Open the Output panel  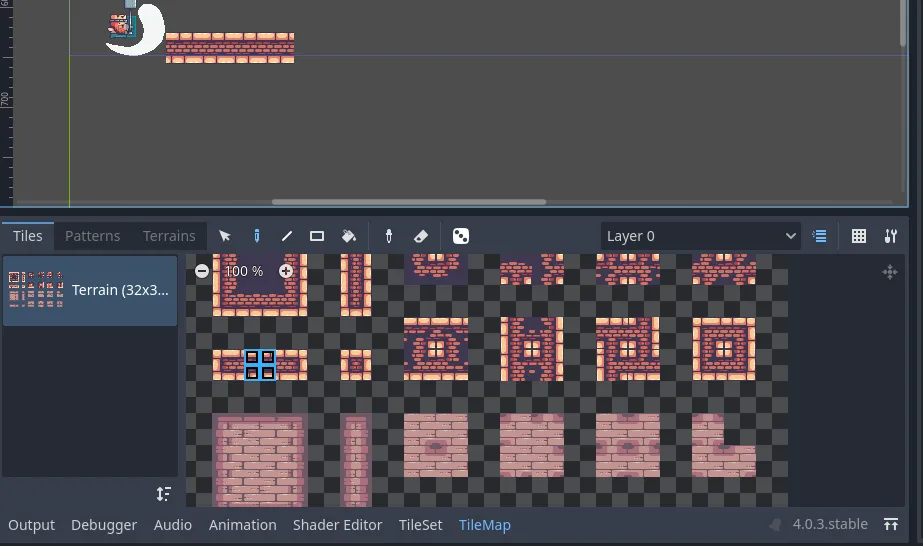tap(31, 525)
